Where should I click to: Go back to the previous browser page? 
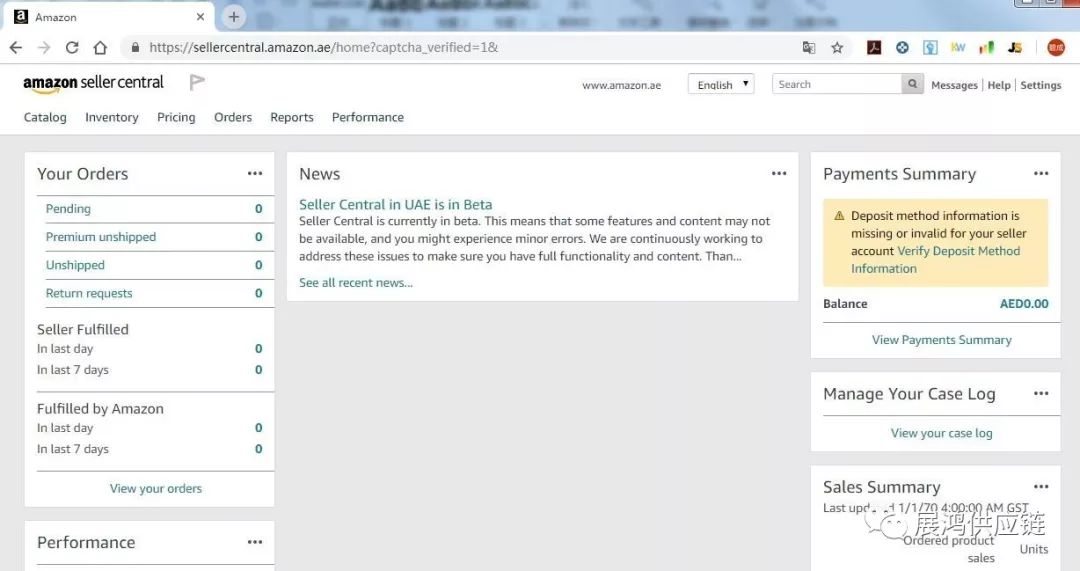point(16,48)
